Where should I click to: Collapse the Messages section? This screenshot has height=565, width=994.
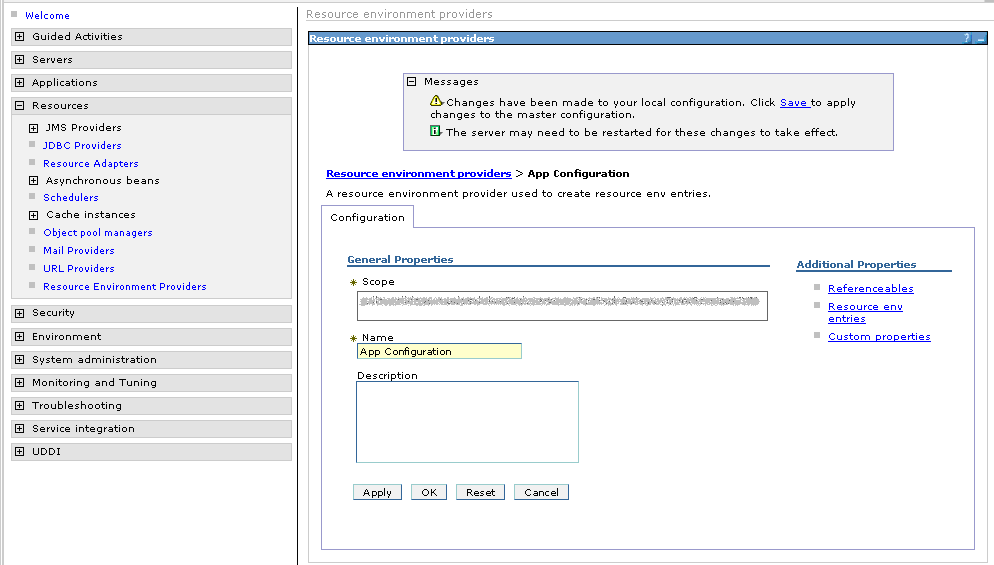411,82
